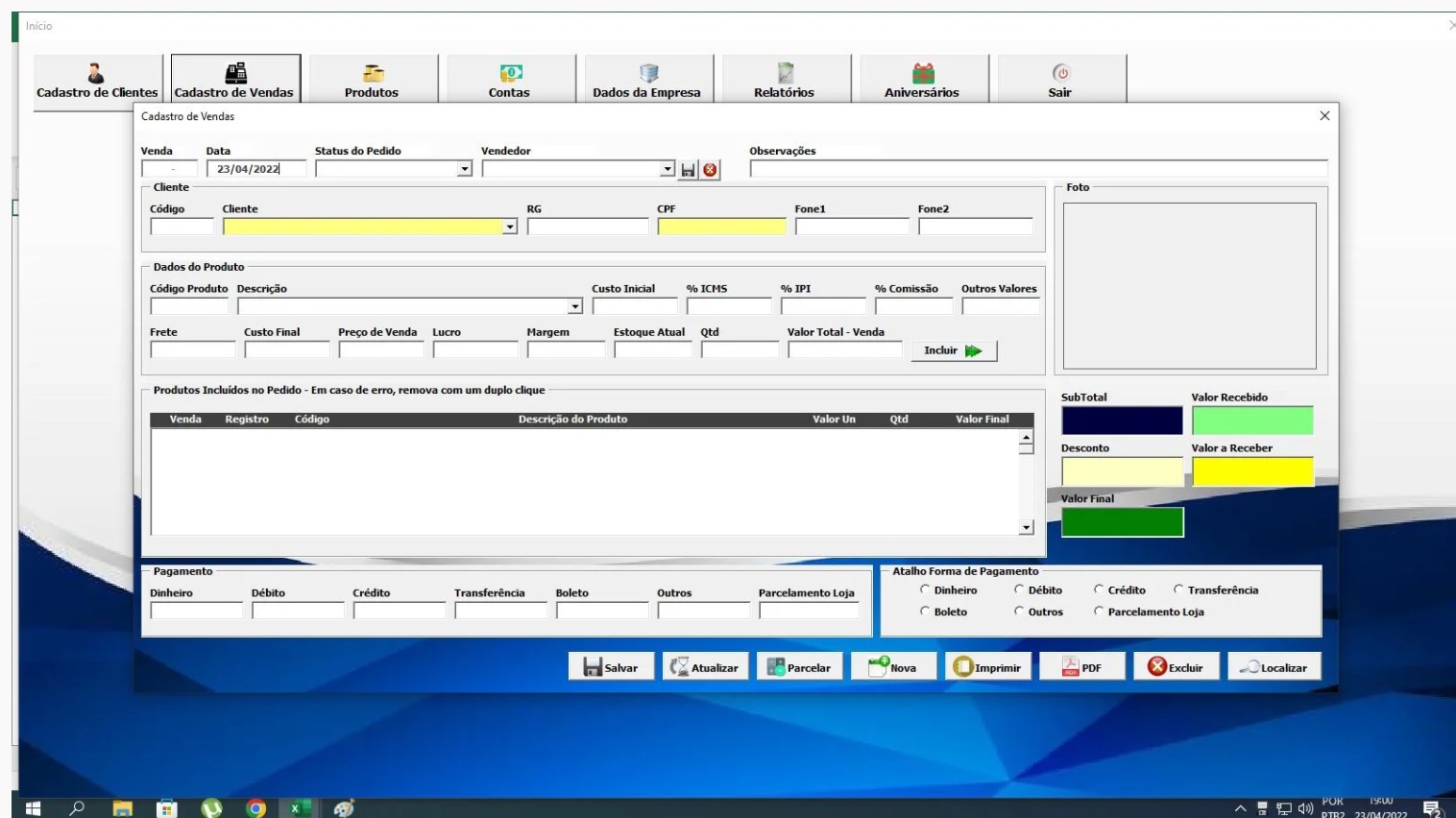Open Microsoft Store from the taskbar

(x=167, y=808)
